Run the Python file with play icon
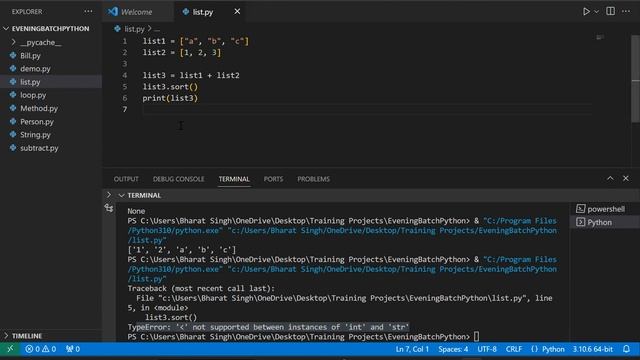 (586, 11)
